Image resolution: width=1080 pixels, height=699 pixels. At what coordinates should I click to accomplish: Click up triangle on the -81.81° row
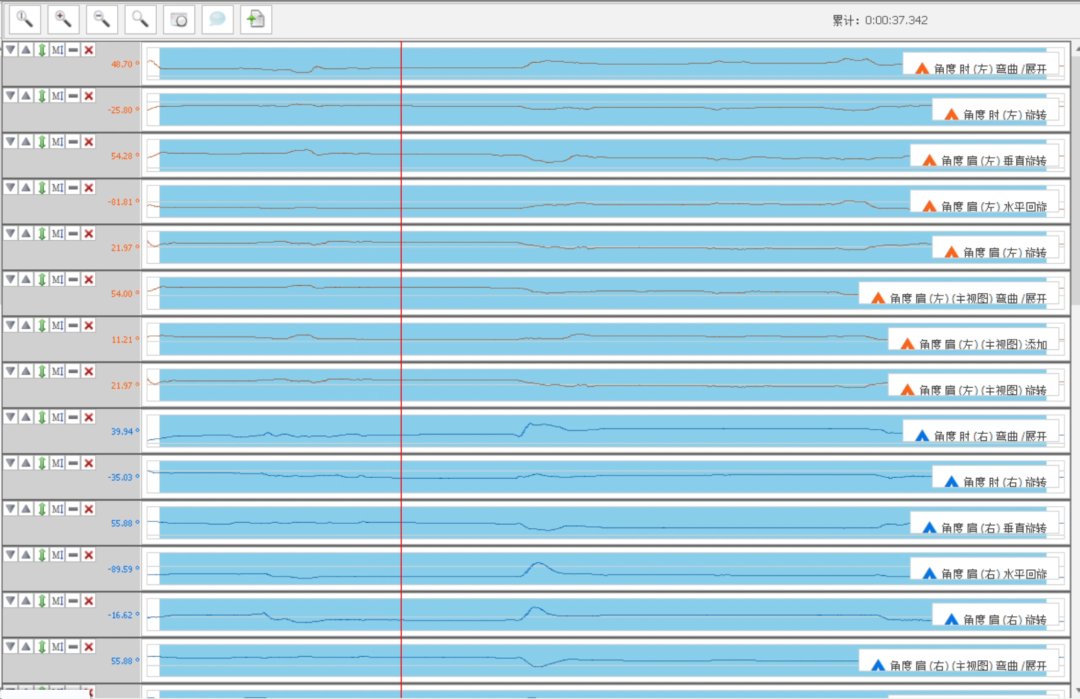[26, 188]
